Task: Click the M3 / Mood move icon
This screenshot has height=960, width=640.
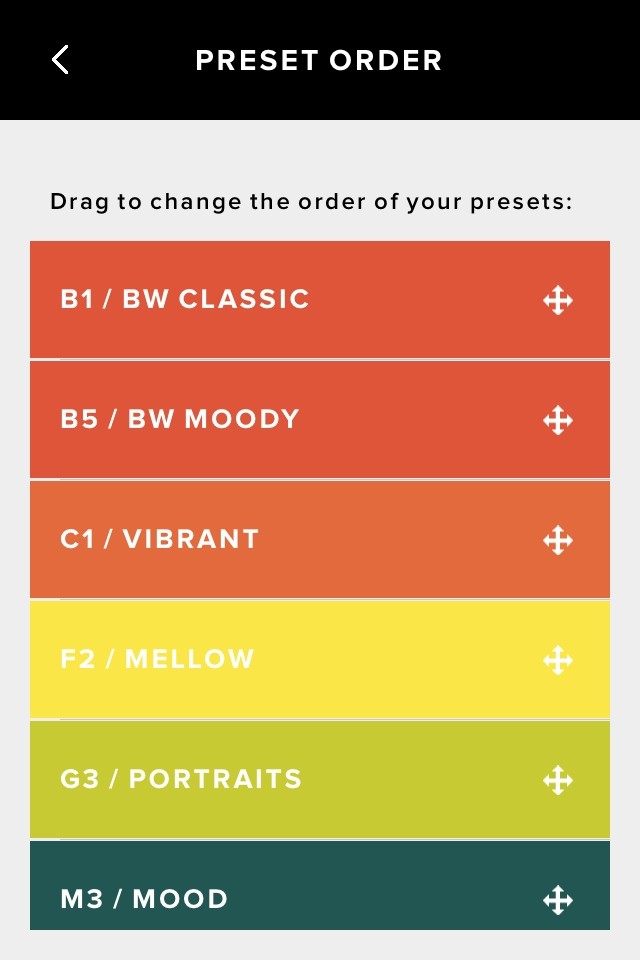Action: pos(558,900)
